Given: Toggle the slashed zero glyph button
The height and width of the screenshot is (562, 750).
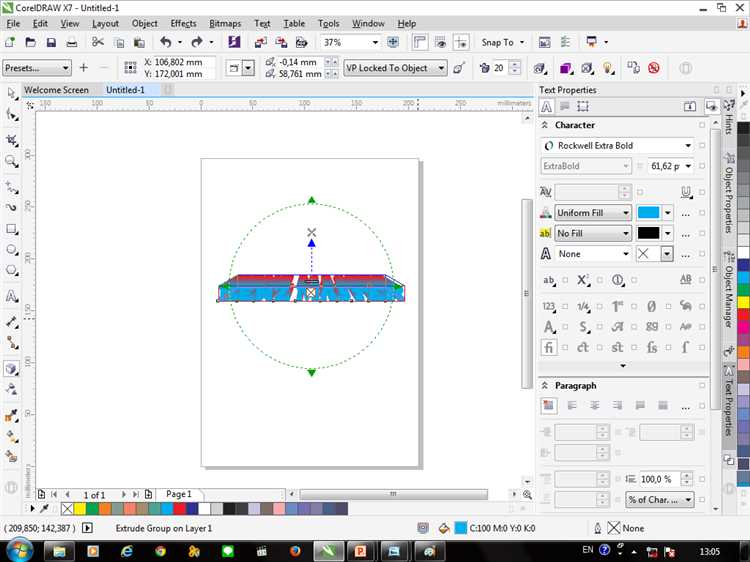Looking at the screenshot, I should (x=651, y=306).
